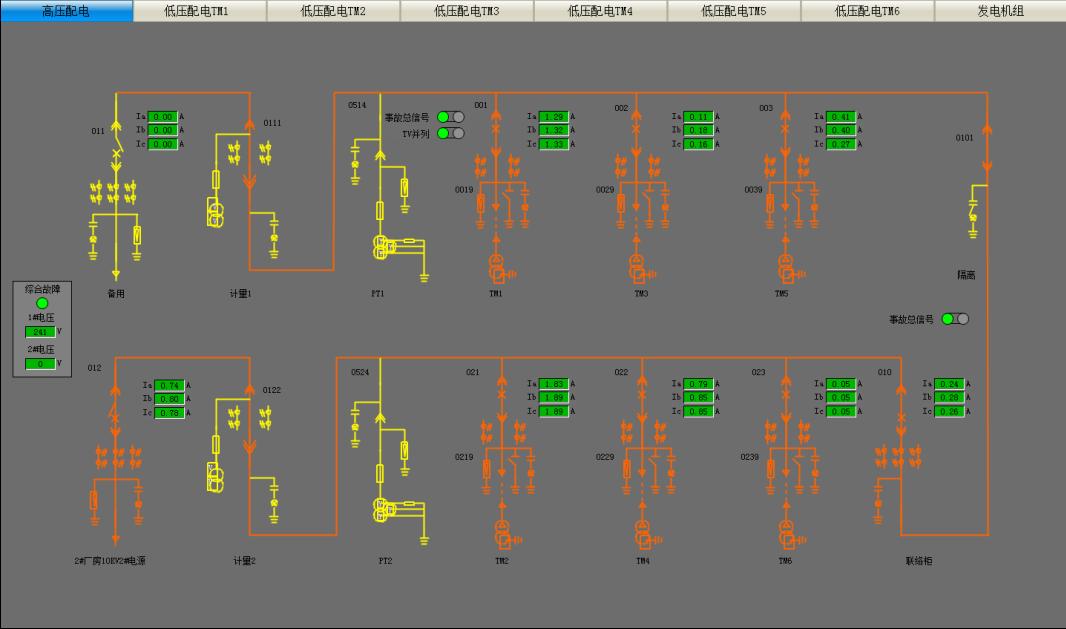Select the PT1 voltage transformer symbol
Screen dimensions: 1066x629
point(381,247)
